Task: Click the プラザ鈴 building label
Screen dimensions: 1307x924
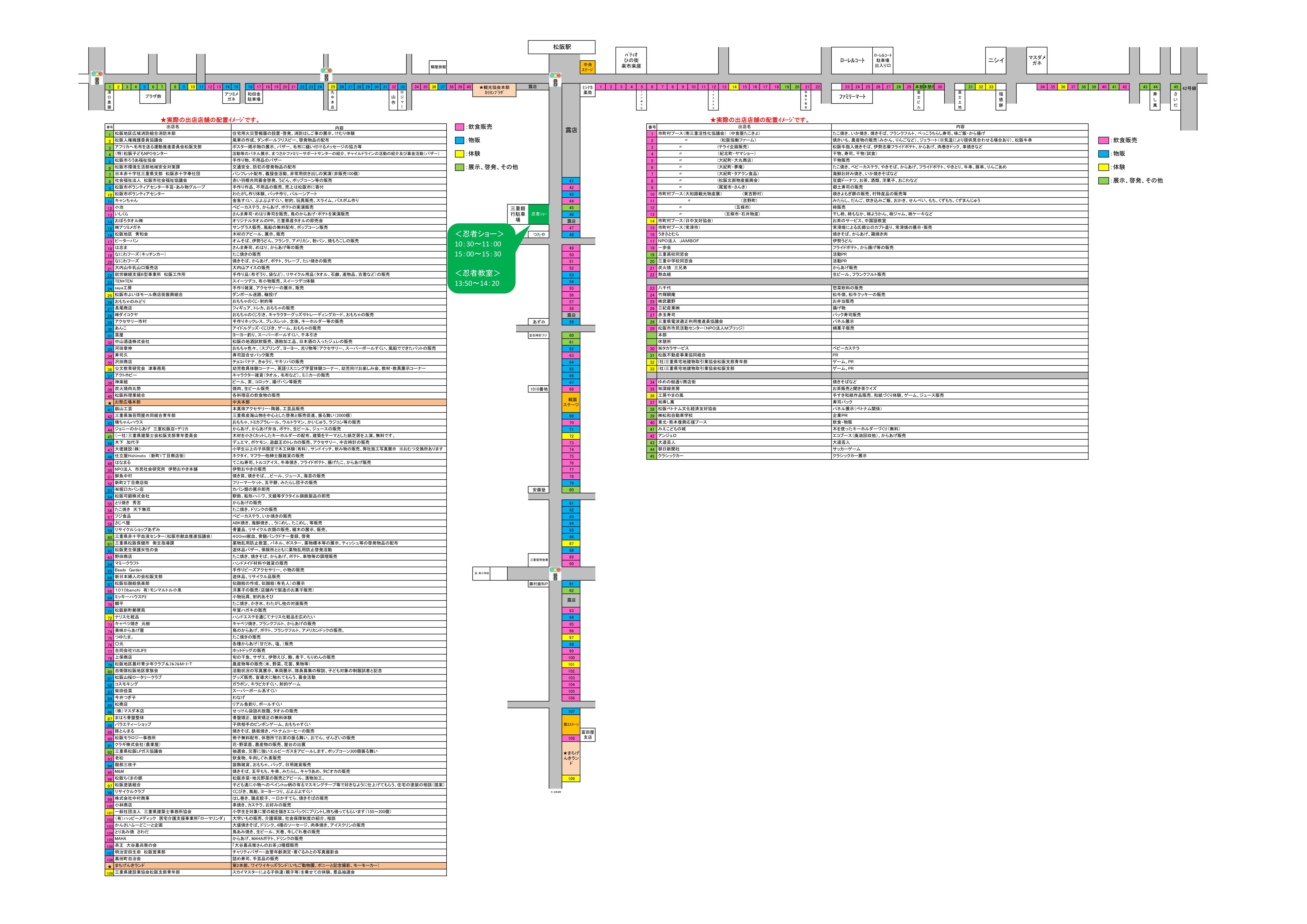Action: [152, 97]
